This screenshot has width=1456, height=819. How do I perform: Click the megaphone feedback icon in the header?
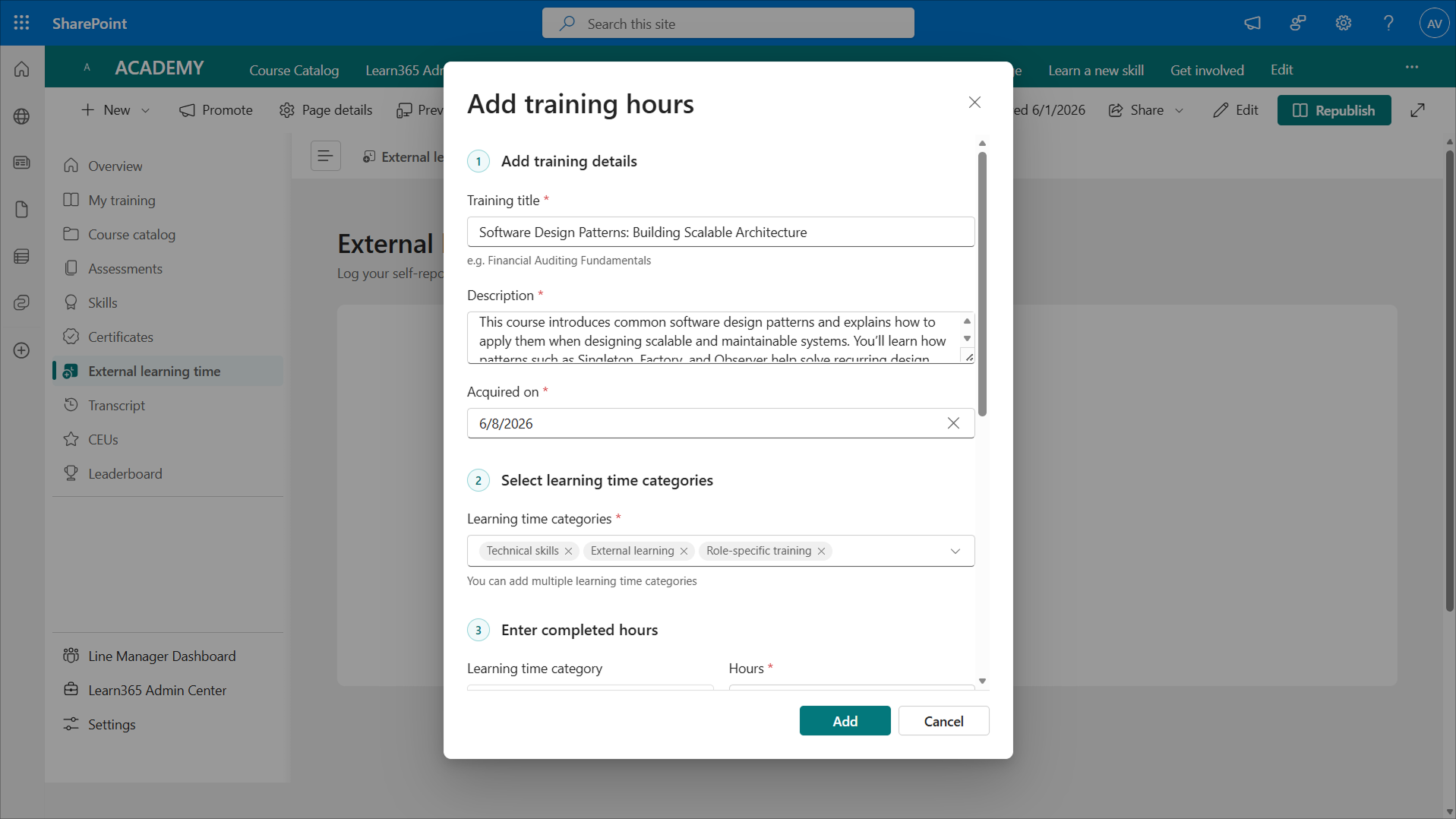pyautogui.click(x=1252, y=23)
